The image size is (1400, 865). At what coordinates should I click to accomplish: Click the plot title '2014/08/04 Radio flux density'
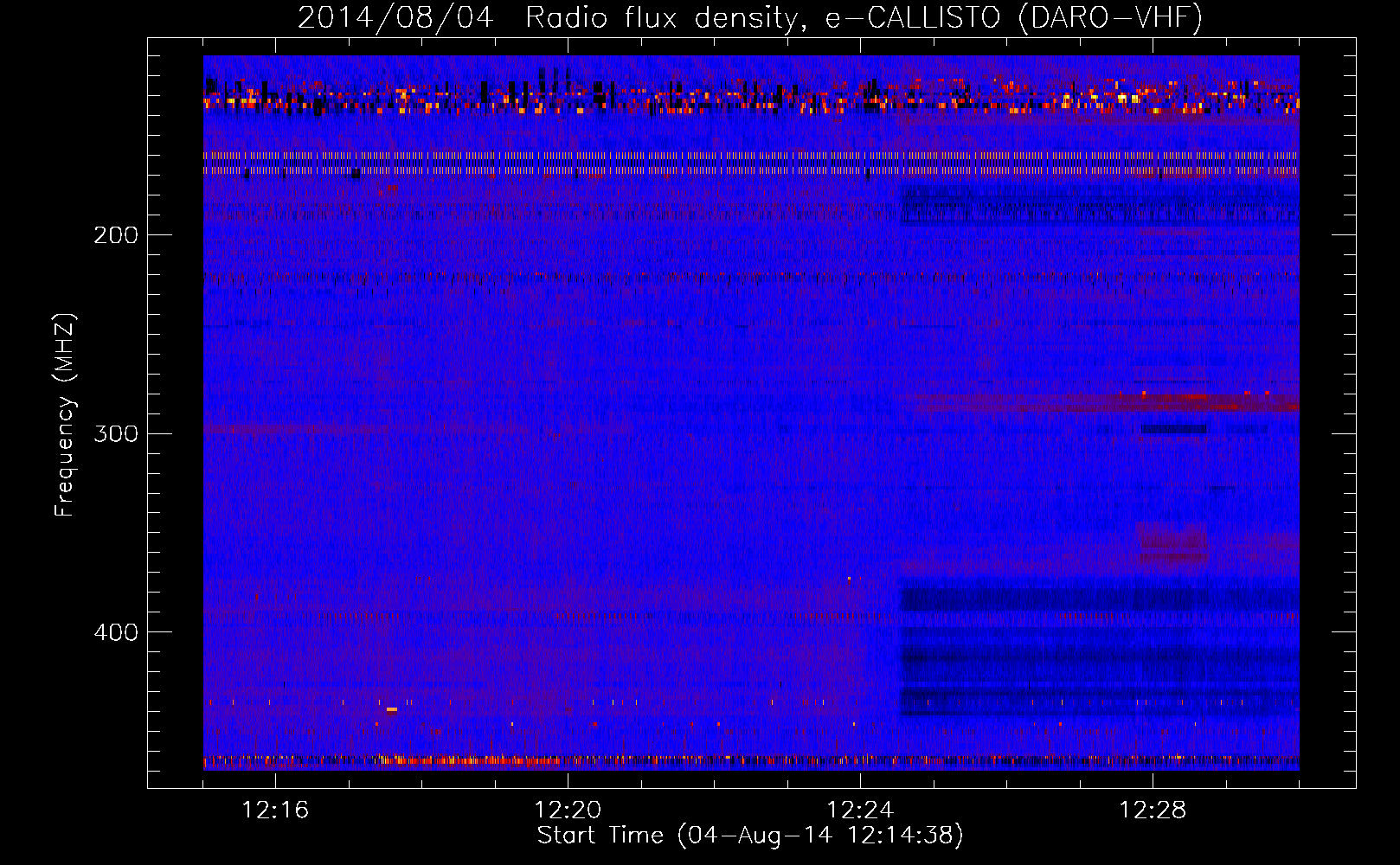coord(553,18)
